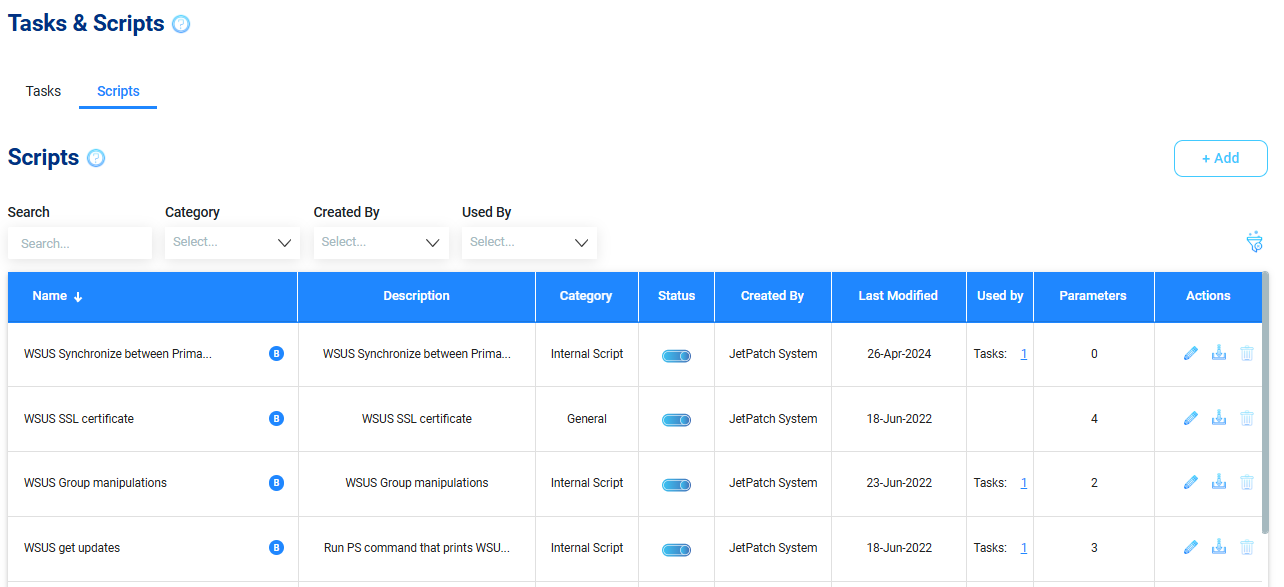Click the Created By column header
The image size is (1284, 587).
click(772, 296)
